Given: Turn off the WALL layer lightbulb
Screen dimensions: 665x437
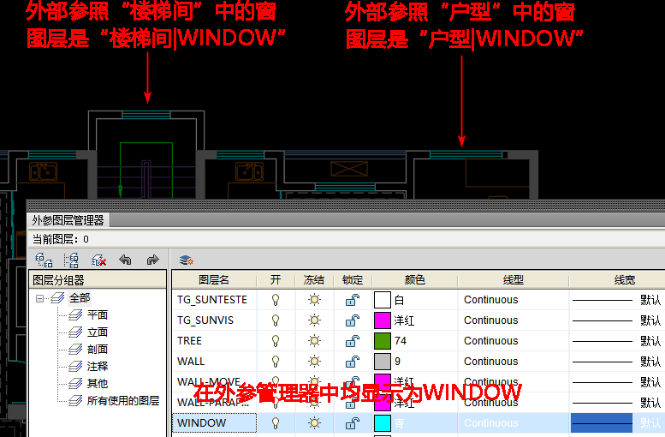Looking at the screenshot, I should (x=275, y=362).
